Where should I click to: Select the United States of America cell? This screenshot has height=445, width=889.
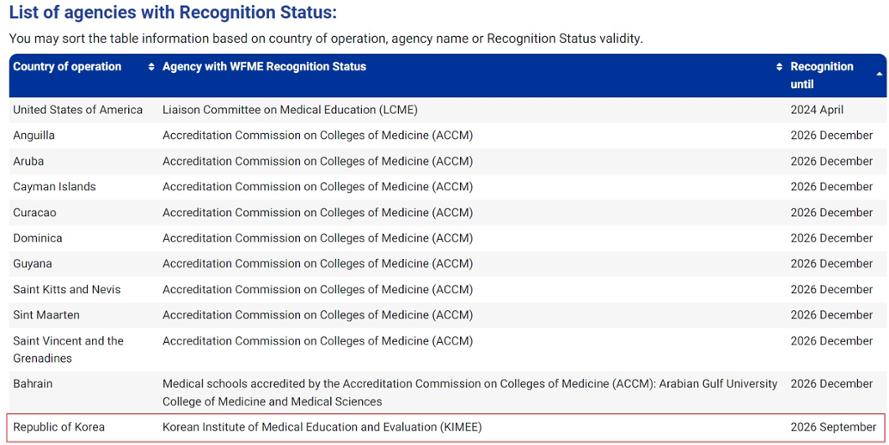tap(78, 110)
